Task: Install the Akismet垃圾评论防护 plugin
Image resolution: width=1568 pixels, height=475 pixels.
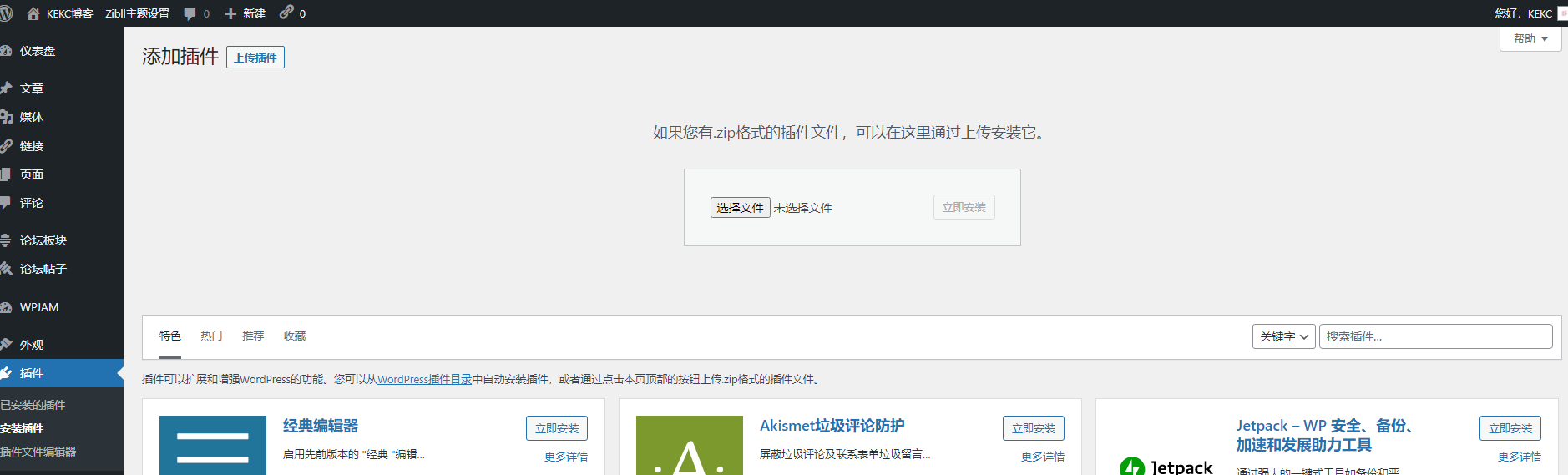Action: pos(1034,428)
